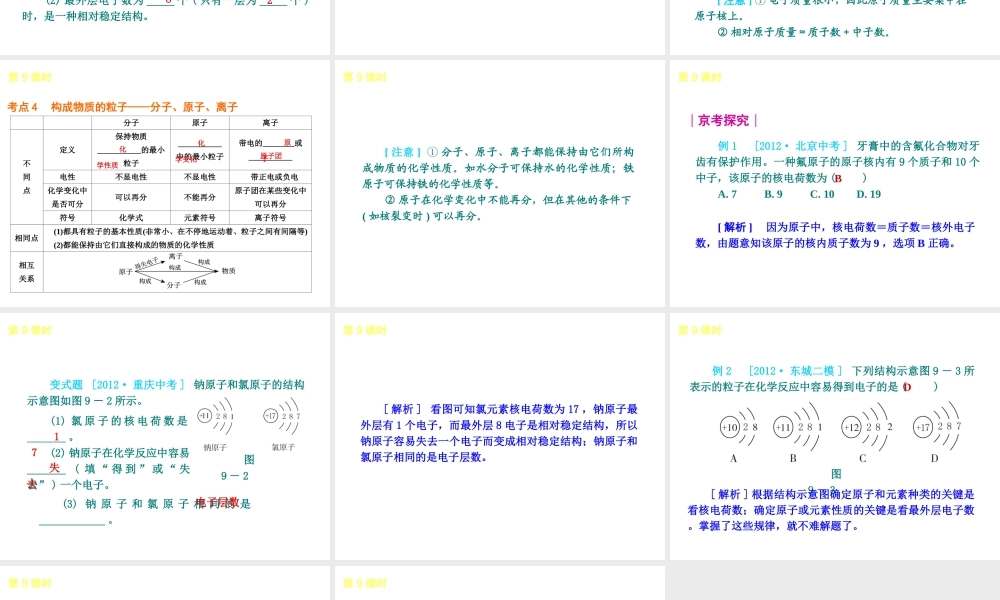Screen dimensions: 1000x600
Task: Click answer option B. 9
Action: coord(773,194)
